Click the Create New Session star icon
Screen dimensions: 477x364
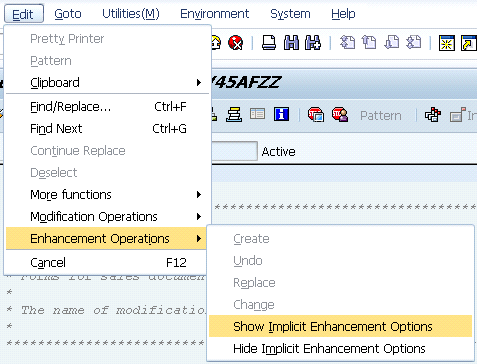(447, 43)
